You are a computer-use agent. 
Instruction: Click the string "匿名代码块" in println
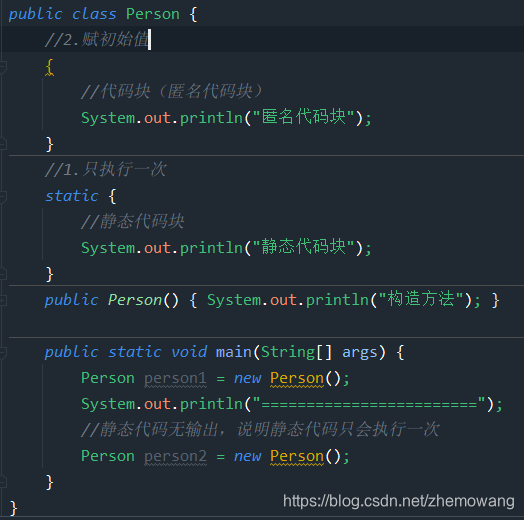303,117
